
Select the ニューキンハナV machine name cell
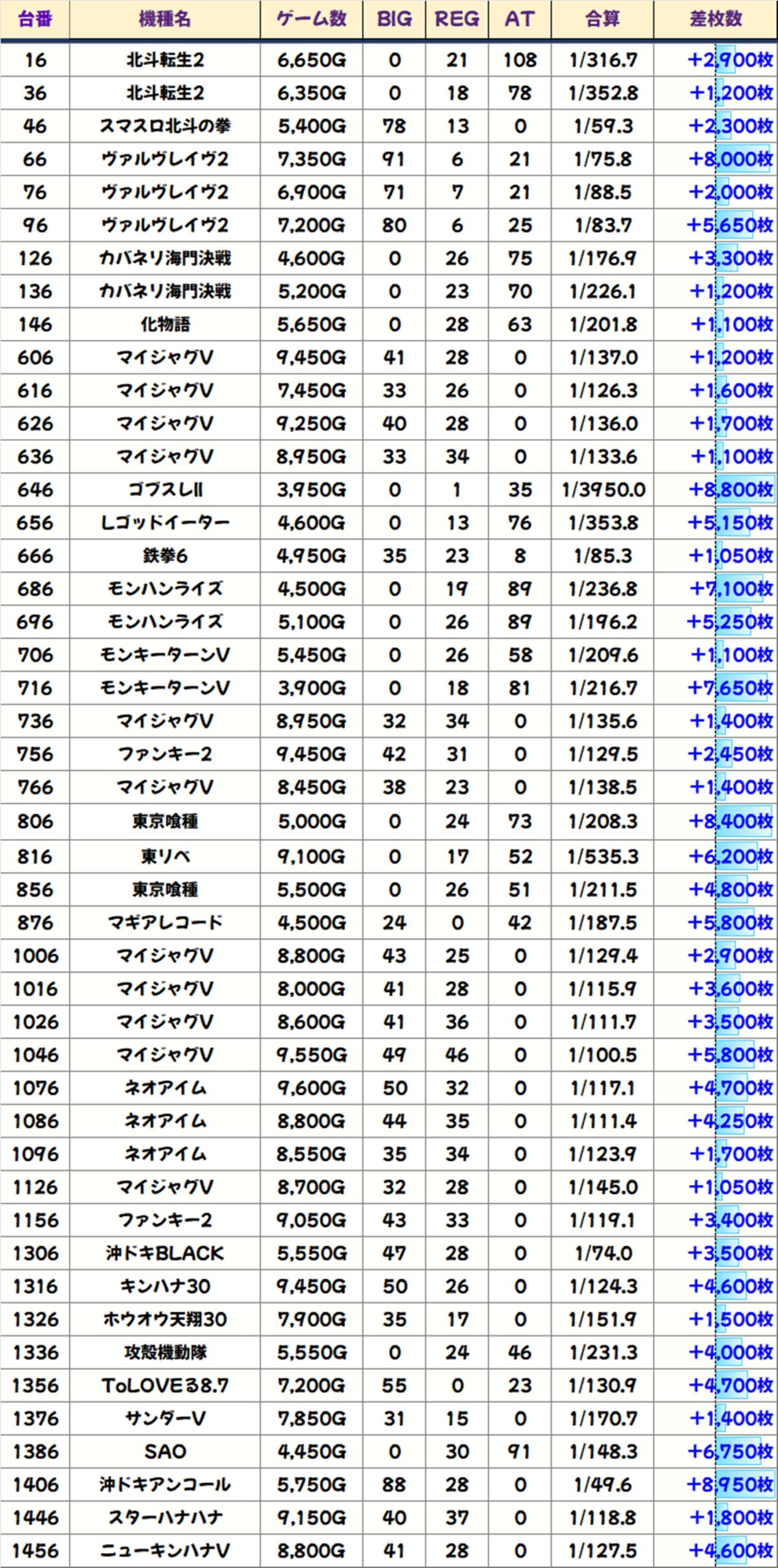(165, 1551)
